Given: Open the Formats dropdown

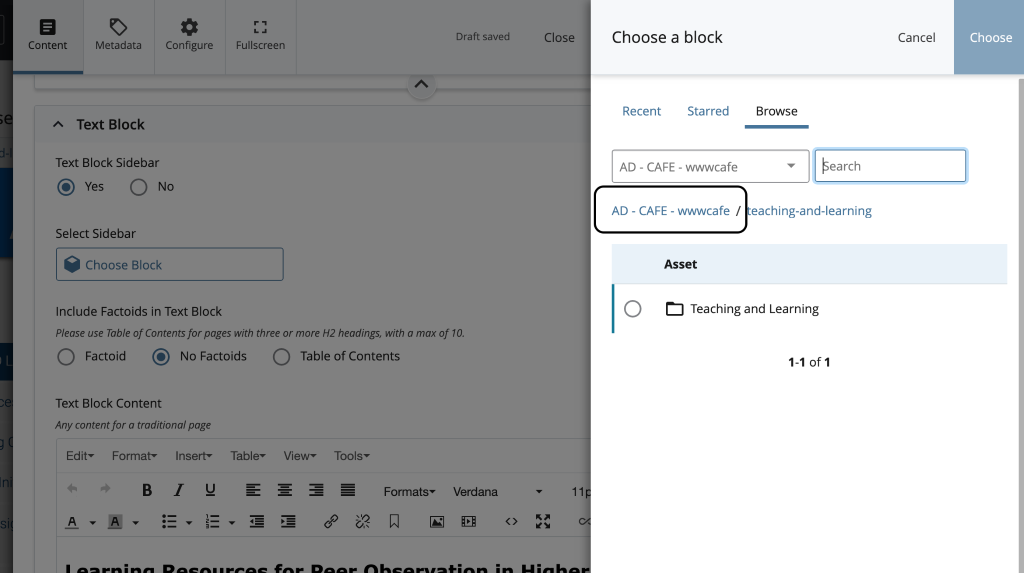Looking at the screenshot, I should click(409, 491).
